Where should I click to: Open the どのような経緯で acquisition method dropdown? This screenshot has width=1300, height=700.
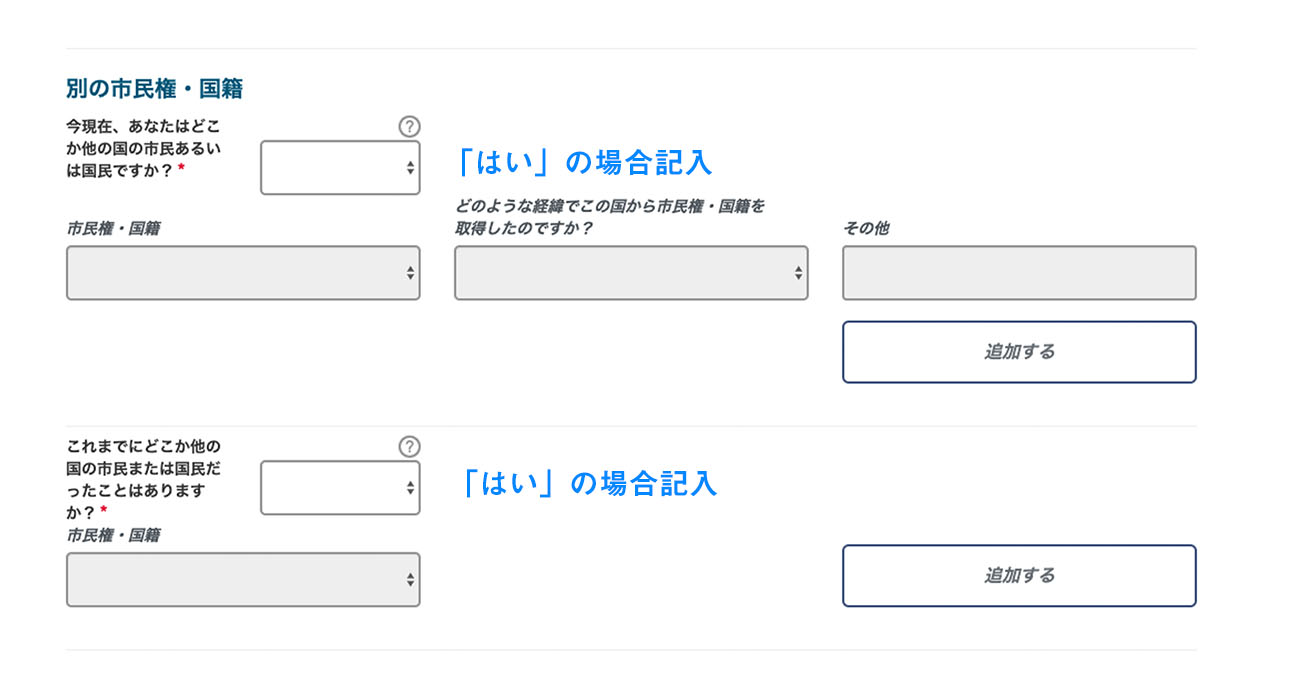pyautogui.click(x=631, y=273)
